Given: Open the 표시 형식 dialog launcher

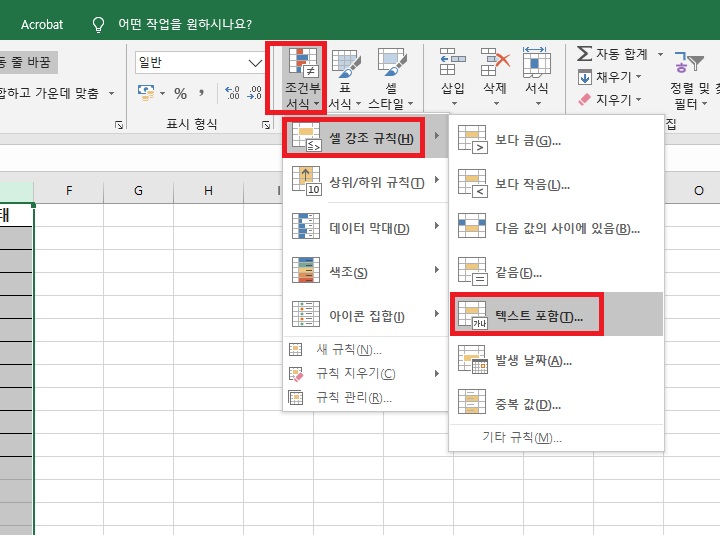Looking at the screenshot, I should [266, 124].
